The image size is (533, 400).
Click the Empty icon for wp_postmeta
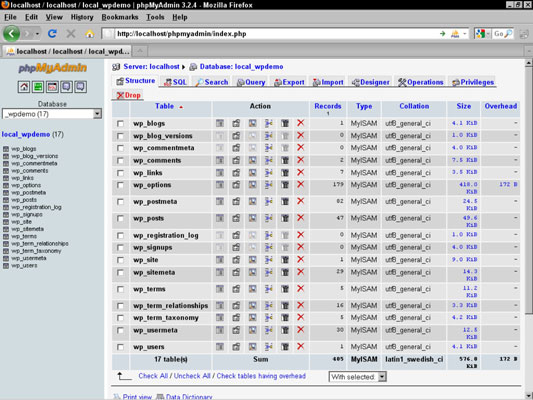coord(285,202)
